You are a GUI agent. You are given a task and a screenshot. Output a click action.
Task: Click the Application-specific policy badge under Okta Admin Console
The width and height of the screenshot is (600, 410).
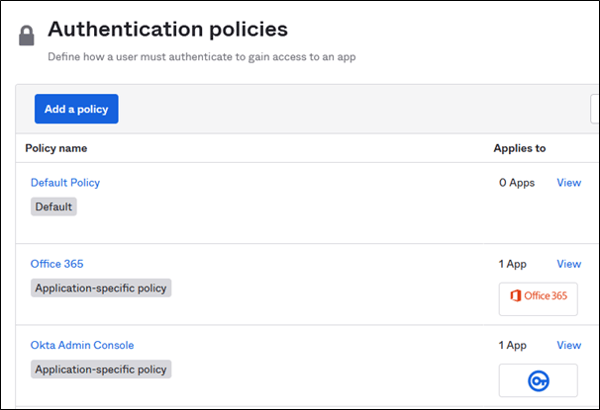click(x=101, y=369)
